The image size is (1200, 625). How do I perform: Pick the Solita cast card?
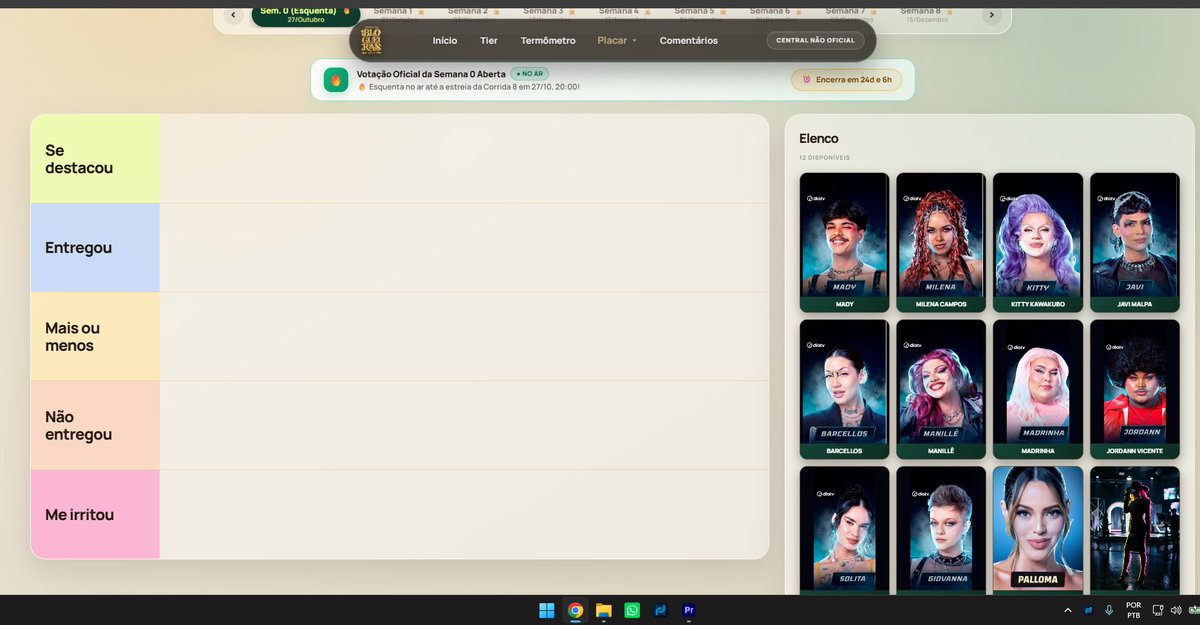[844, 530]
